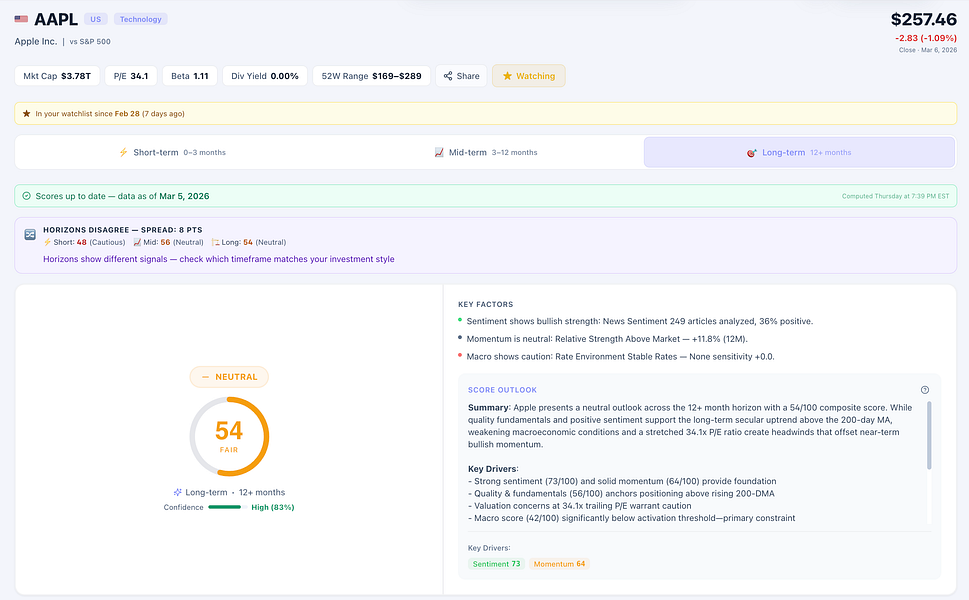Open the Score Outlook help icon

coord(925,390)
